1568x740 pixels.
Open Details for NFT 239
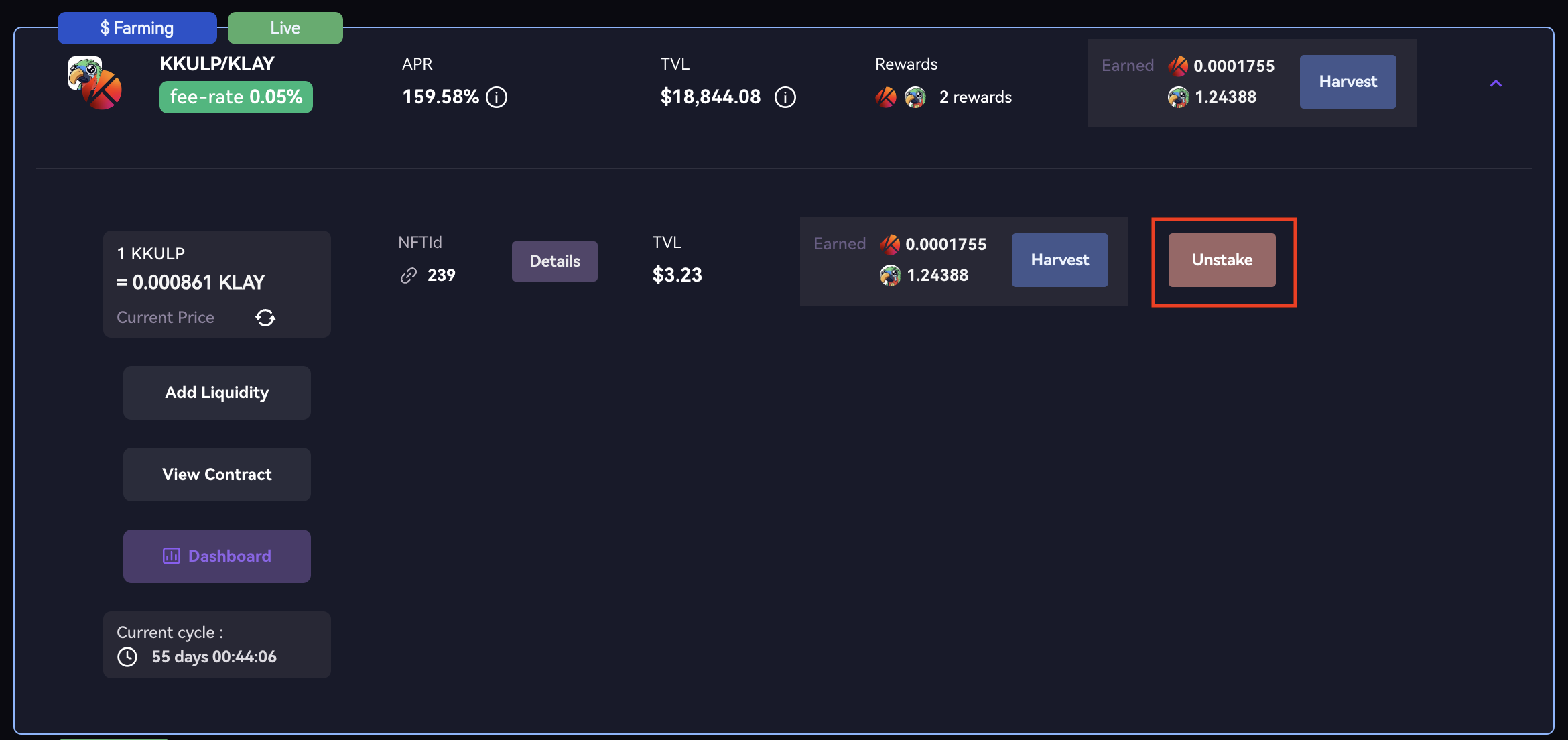point(555,261)
